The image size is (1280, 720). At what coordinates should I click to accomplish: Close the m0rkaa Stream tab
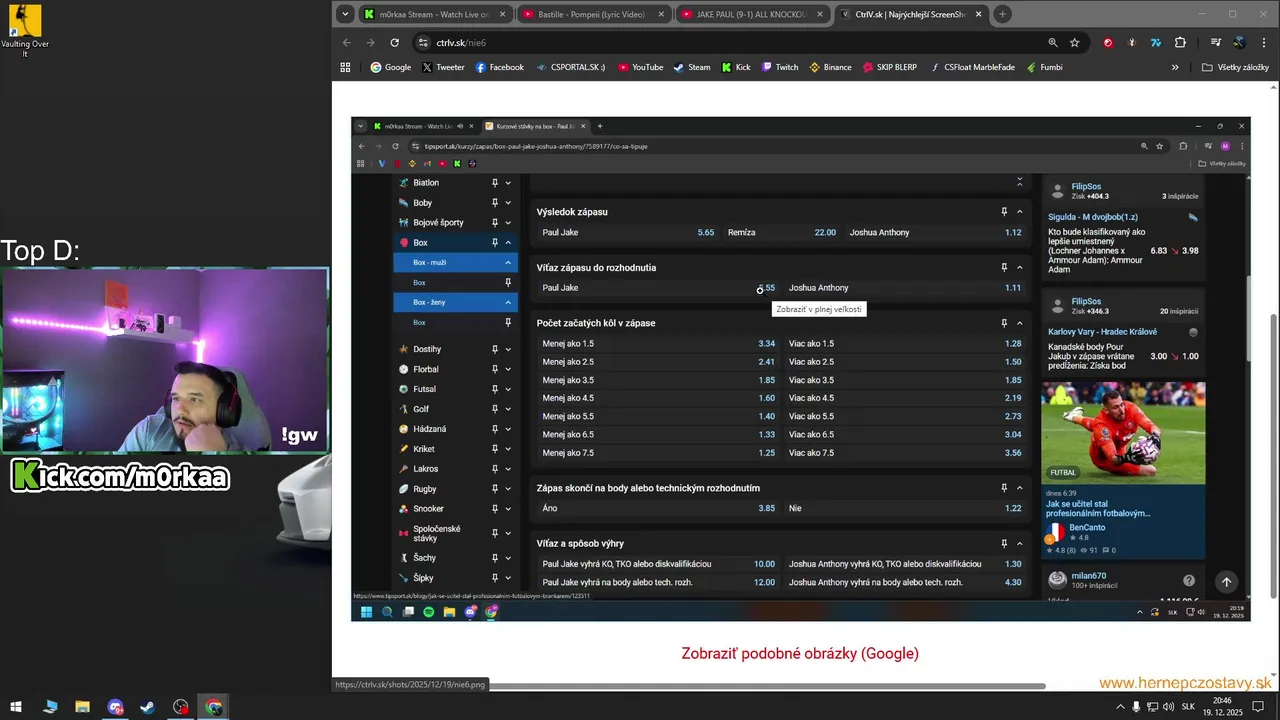pos(503,14)
